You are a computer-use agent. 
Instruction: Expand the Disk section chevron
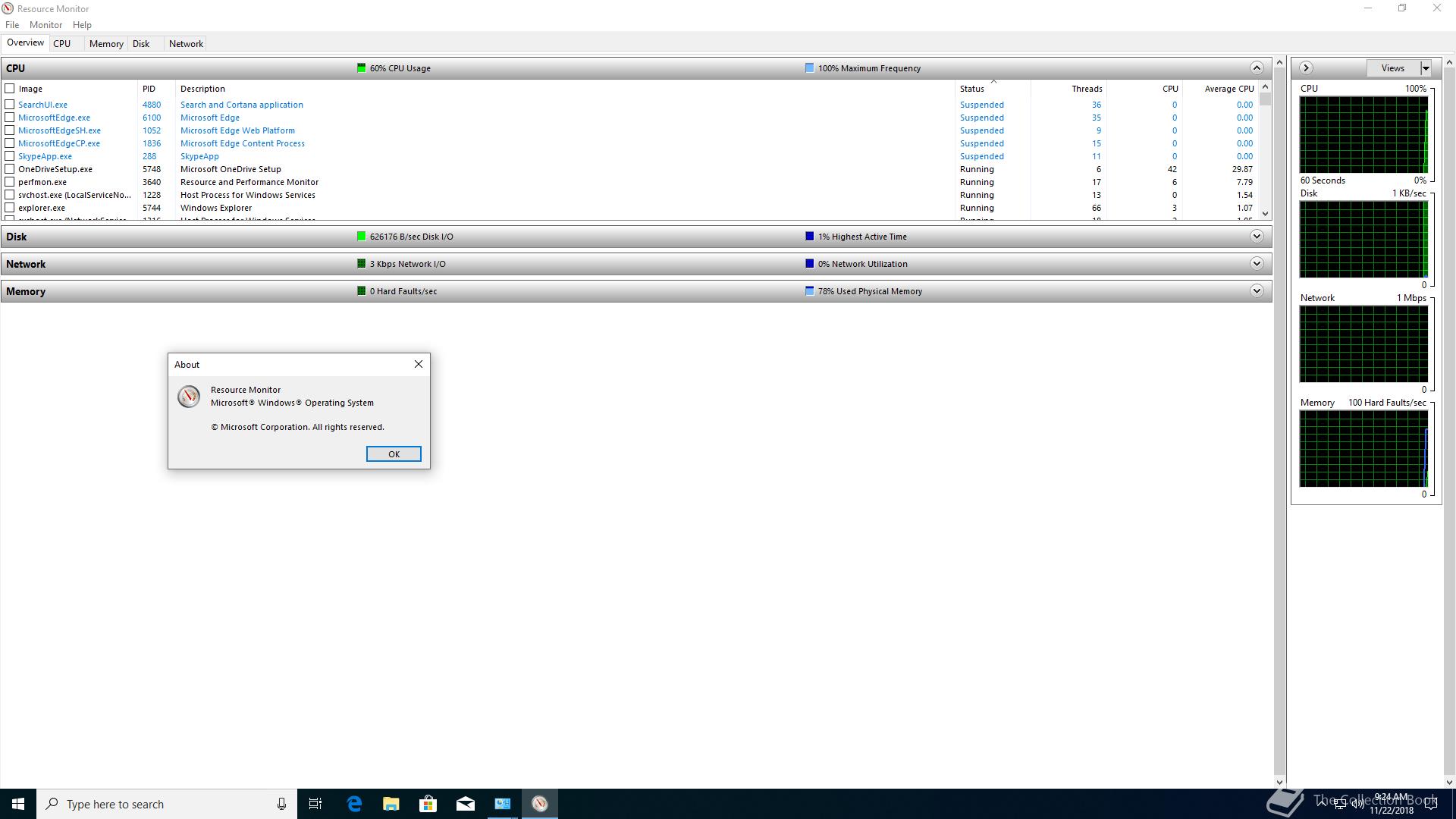[x=1257, y=237]
